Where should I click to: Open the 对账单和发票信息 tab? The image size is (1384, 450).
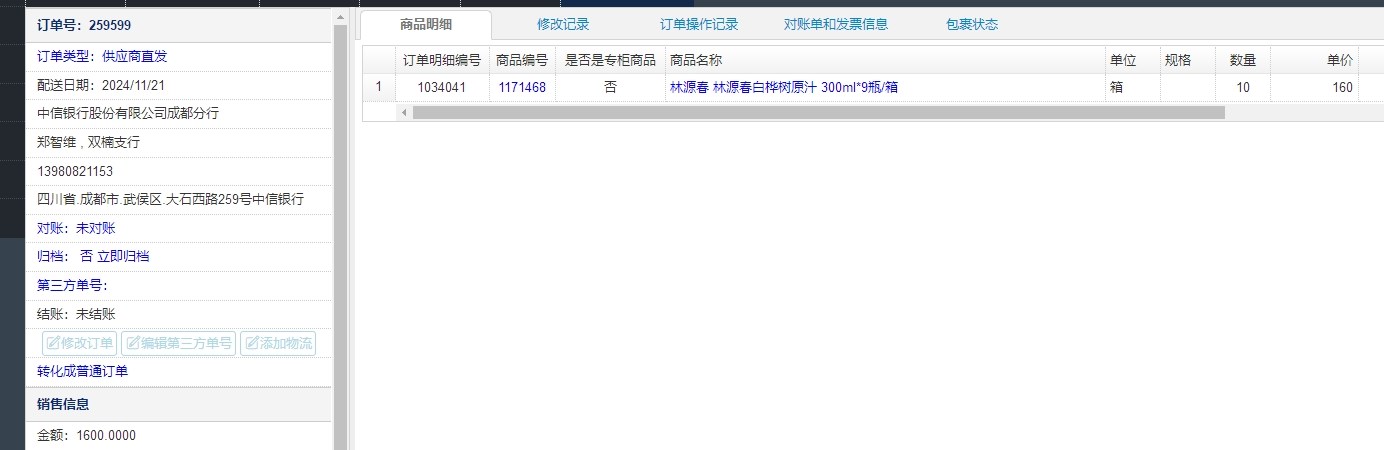836,24
